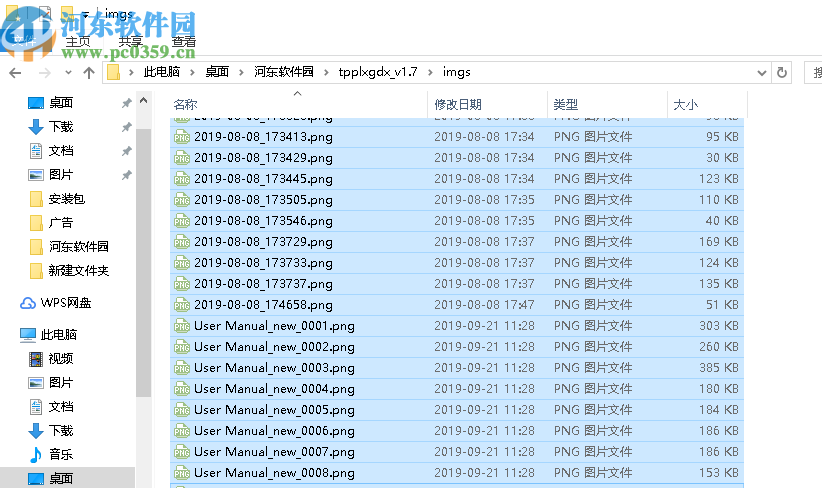Click the search box at right
This screenshot has height=488, width=822.
pos(813,72)
